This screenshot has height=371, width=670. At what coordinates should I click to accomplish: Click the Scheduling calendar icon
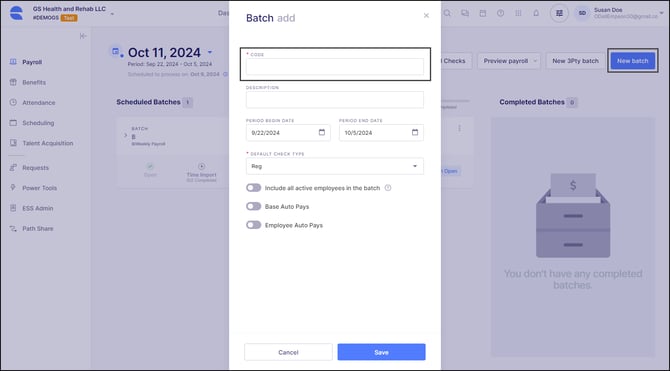(13, 123)
